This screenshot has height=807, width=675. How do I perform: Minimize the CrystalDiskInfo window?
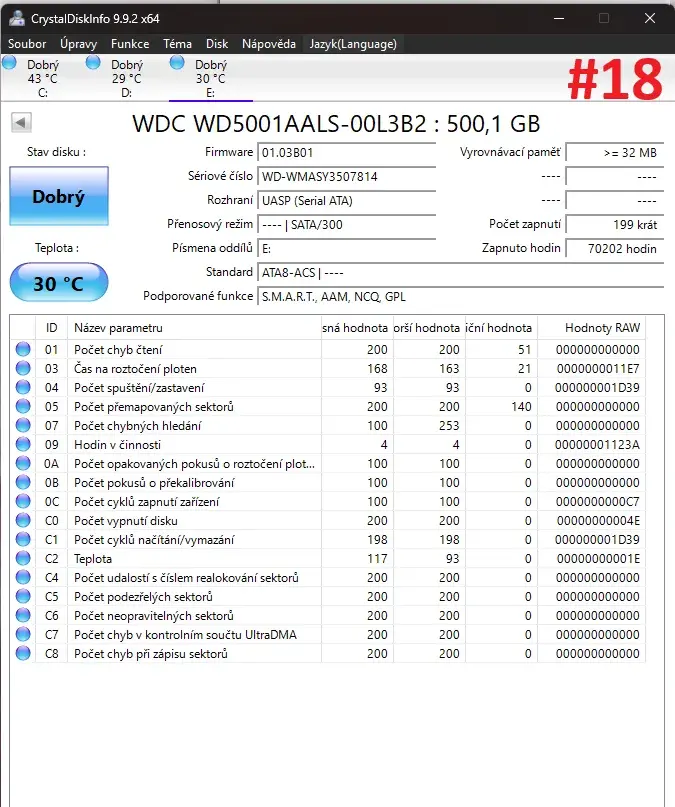click(x=559, y=19)
